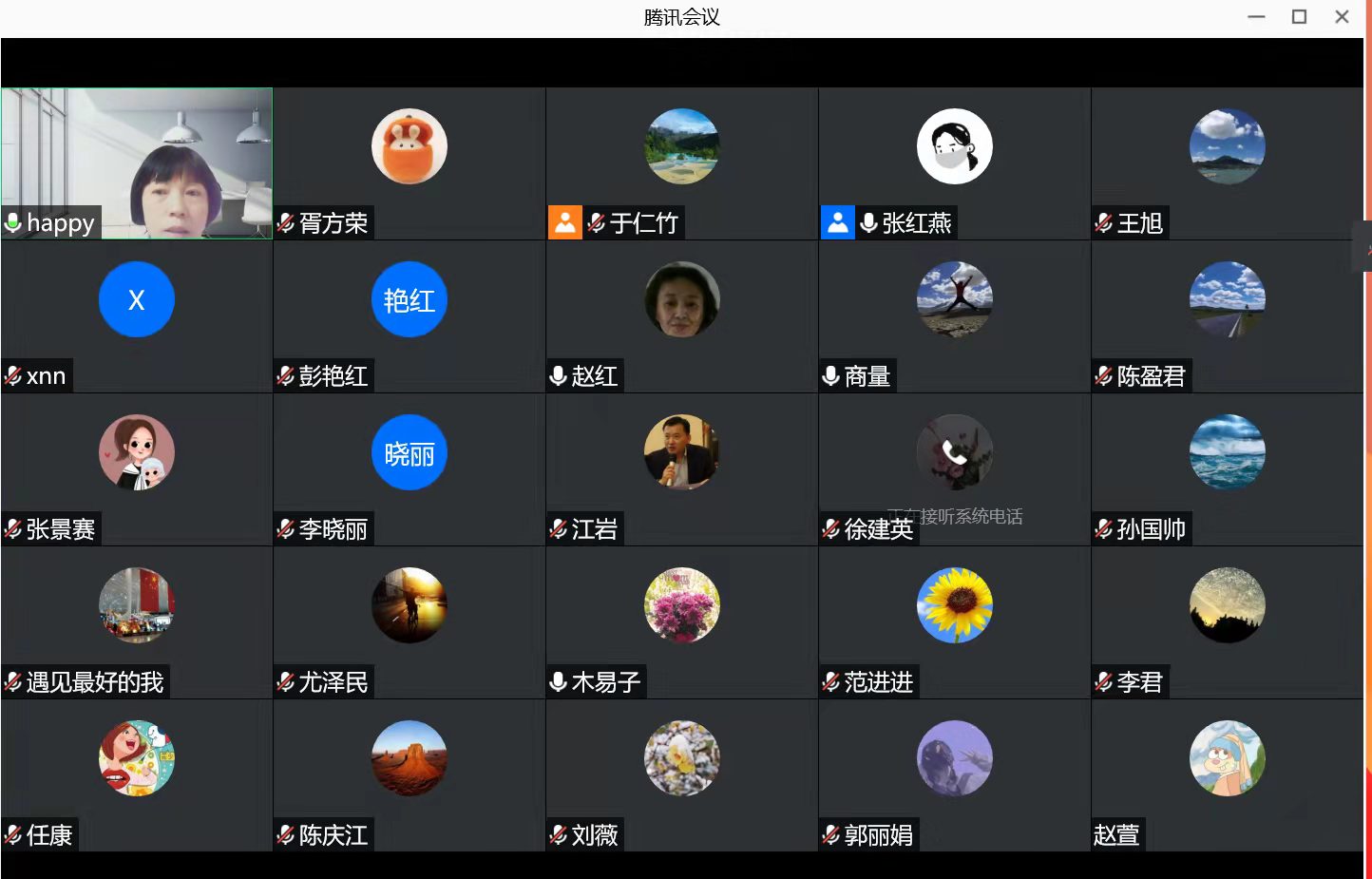The image size is (1372, 879).
Task: Click the blue user icon beside 张红燕
Action: (x=837, y=223)
